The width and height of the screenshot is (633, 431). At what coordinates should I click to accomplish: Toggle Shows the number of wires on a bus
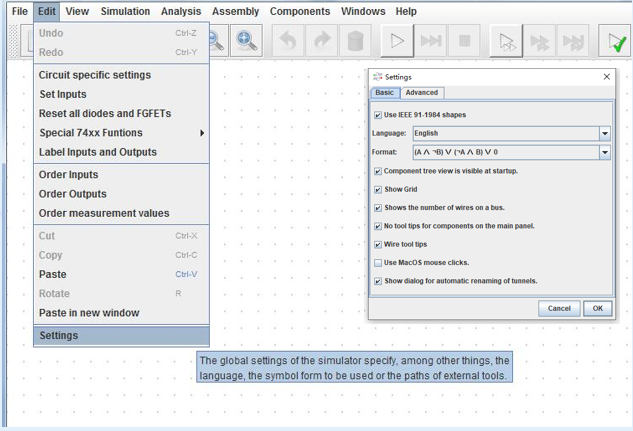click(378, 208)
